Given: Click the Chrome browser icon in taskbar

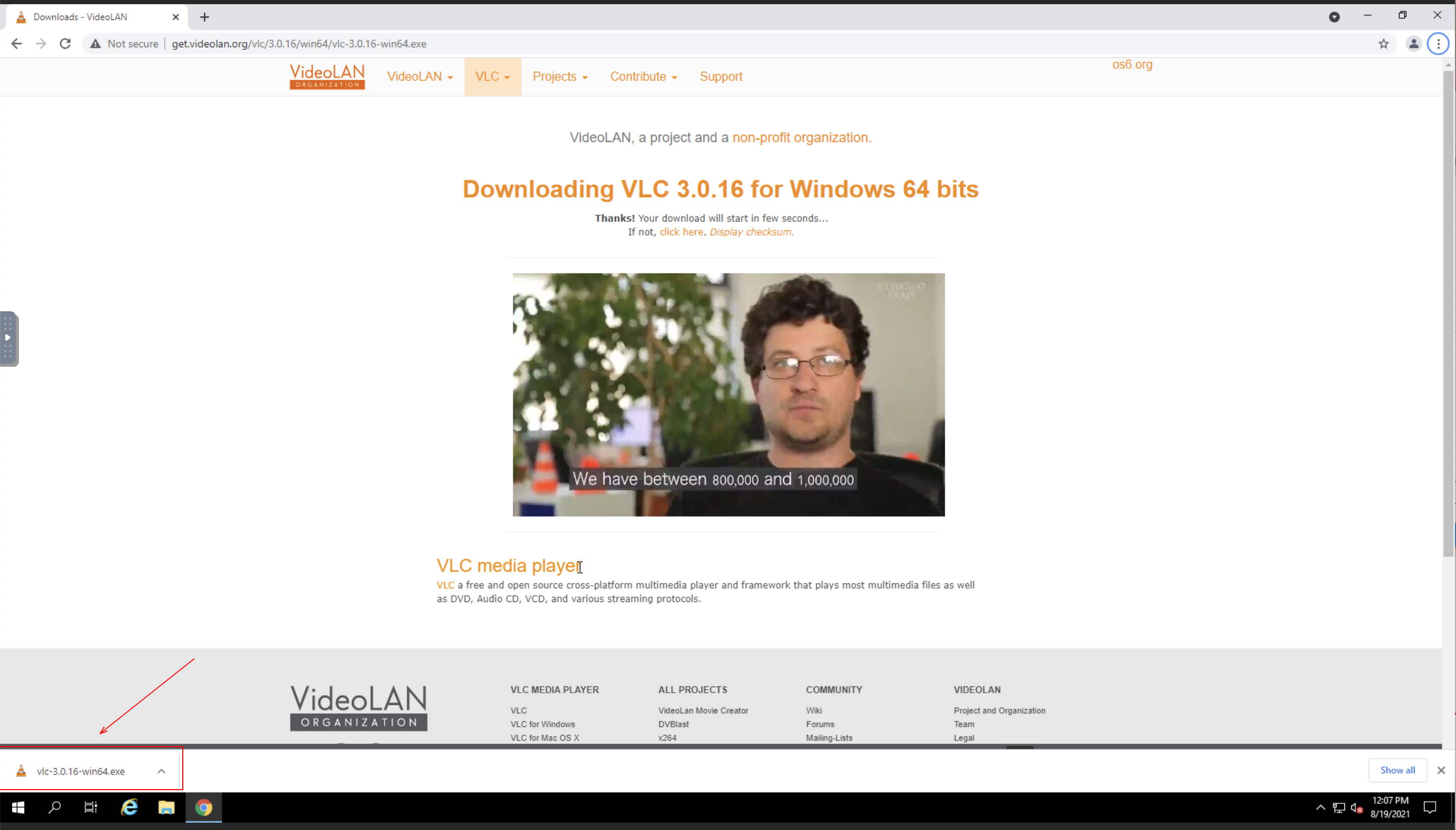Looking at the screenshot, I should [x=203, y=808].
